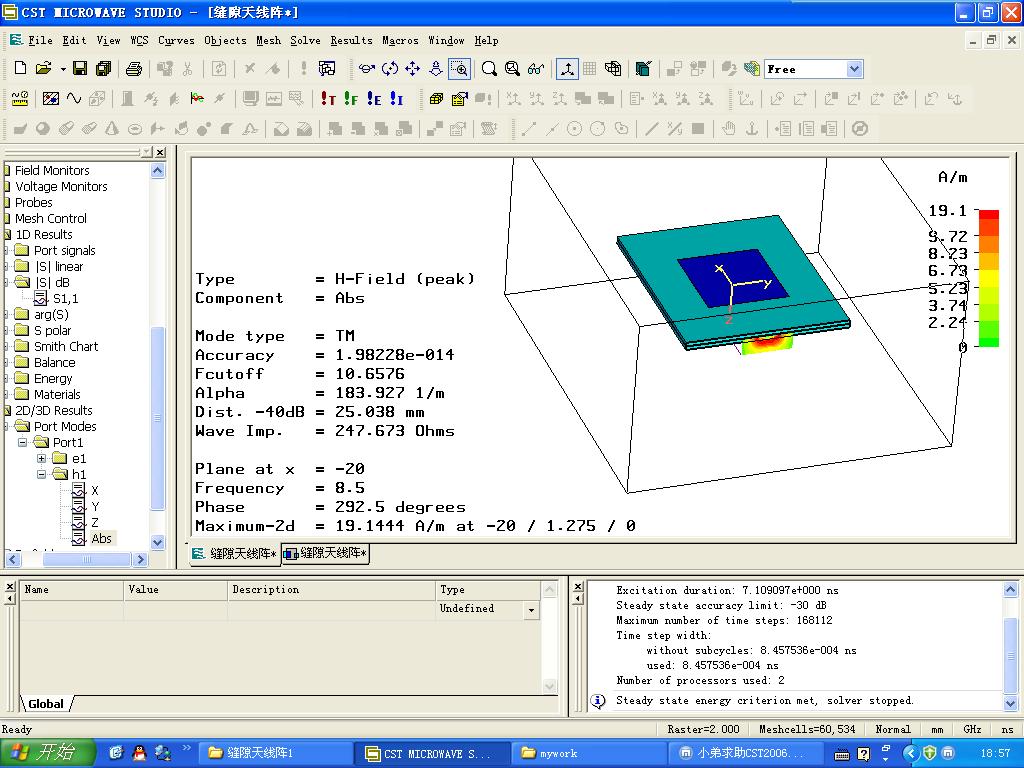The image size is (1024, 768).
Task: Toggle wireframe view mode
Action: pos(613,69)
